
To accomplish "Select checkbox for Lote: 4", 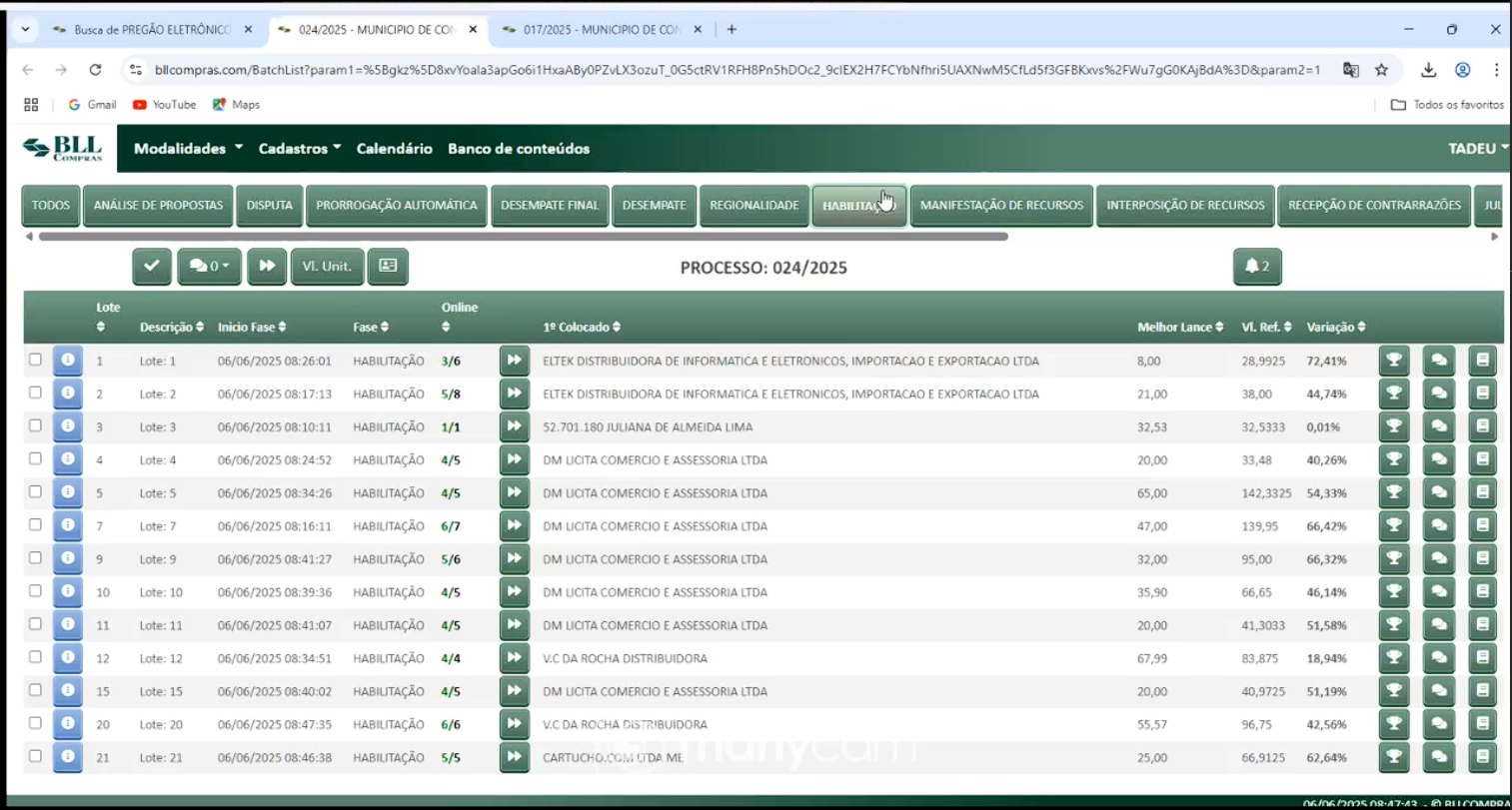I will [35, 458].
